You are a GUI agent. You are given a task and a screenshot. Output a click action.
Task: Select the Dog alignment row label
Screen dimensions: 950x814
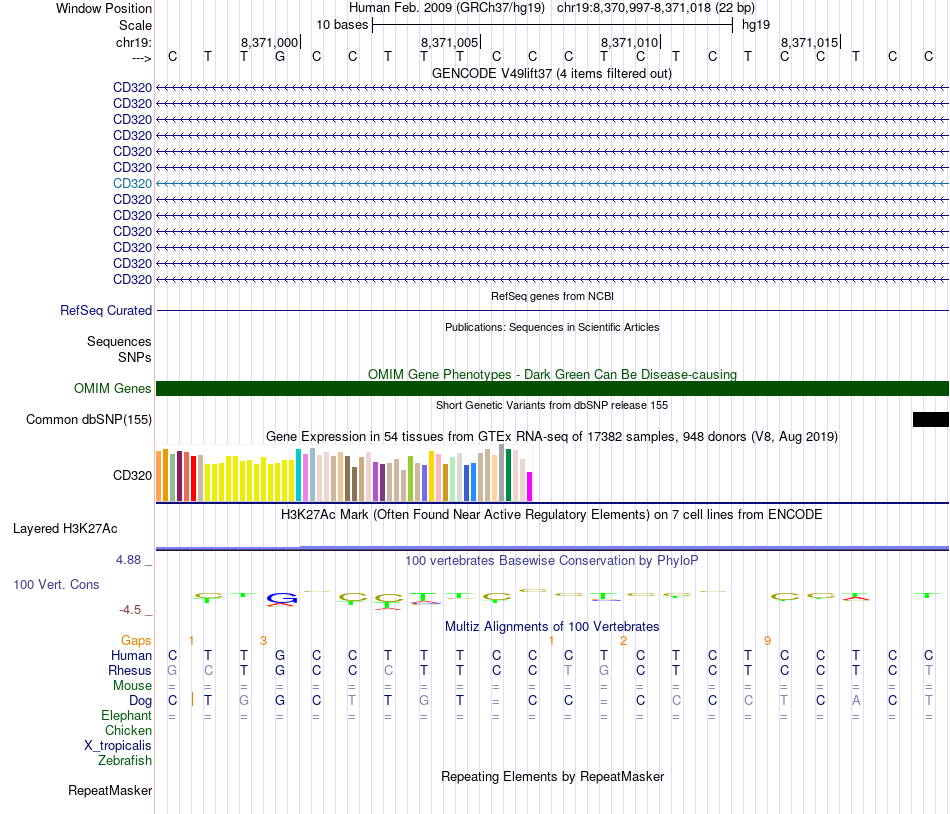click(140, 701)
